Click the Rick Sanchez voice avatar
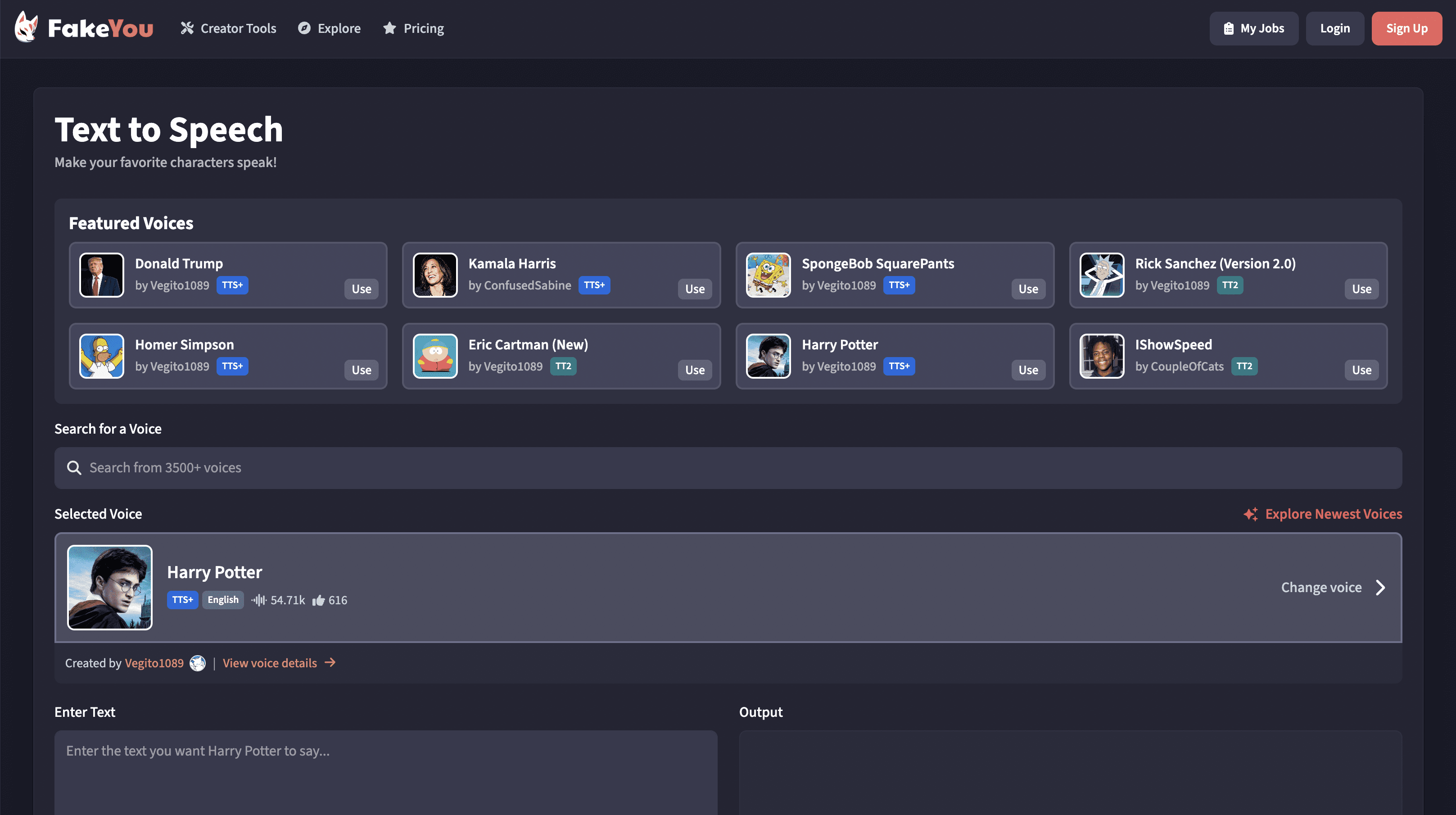Viewport: 1456px width, 815px height. 1102,275
